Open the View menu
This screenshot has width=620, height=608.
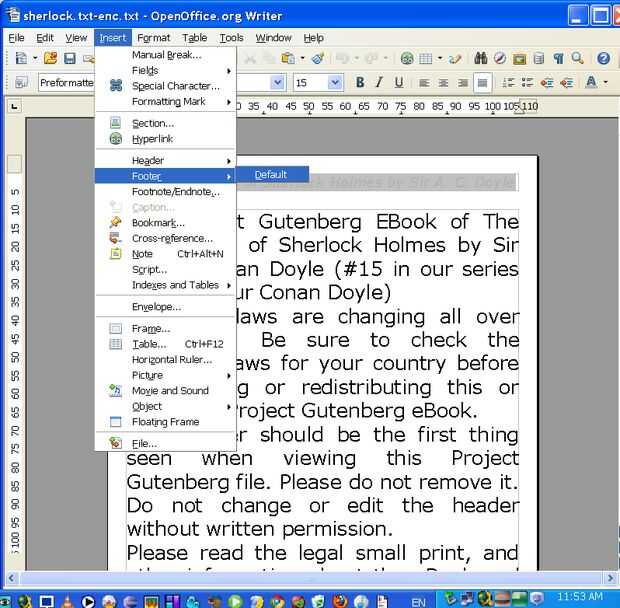[x=76, y=38]
